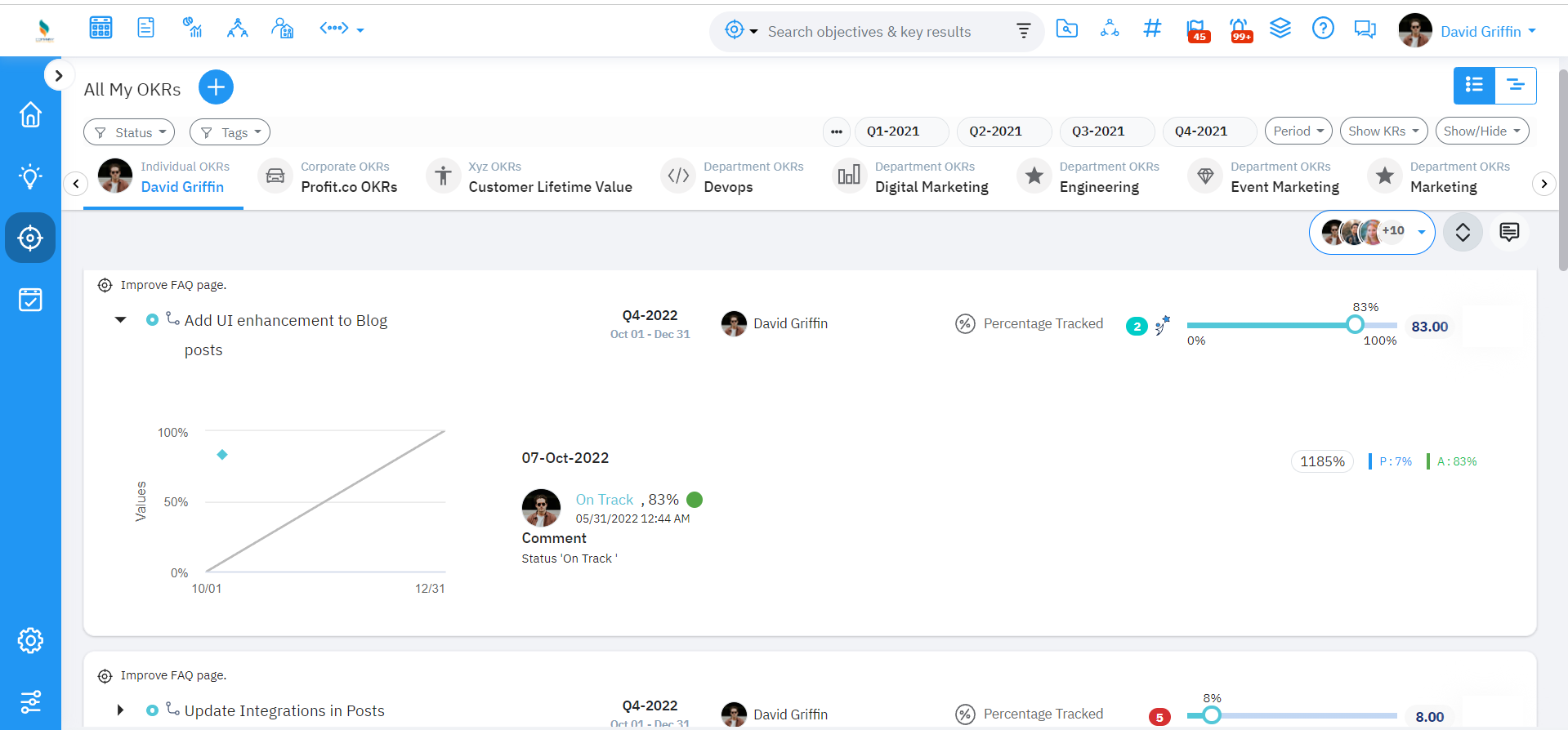Click the Add UI enhancement key result title
Image resolution: width=1568 pixels, height=730 pixels.
285,321
